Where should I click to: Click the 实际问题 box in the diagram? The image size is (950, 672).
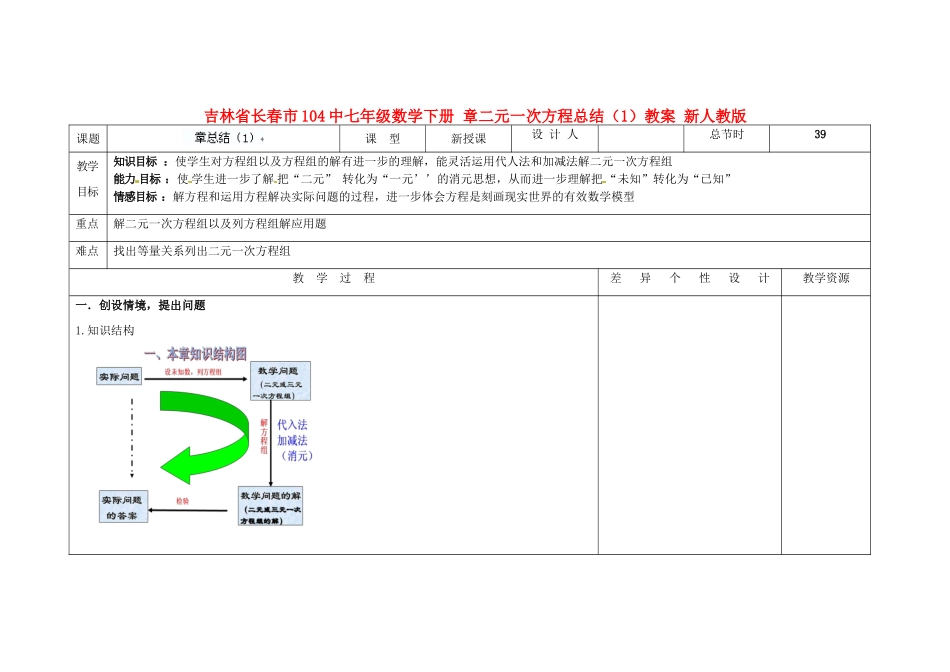pyautogui.click(x=119, y=377)
